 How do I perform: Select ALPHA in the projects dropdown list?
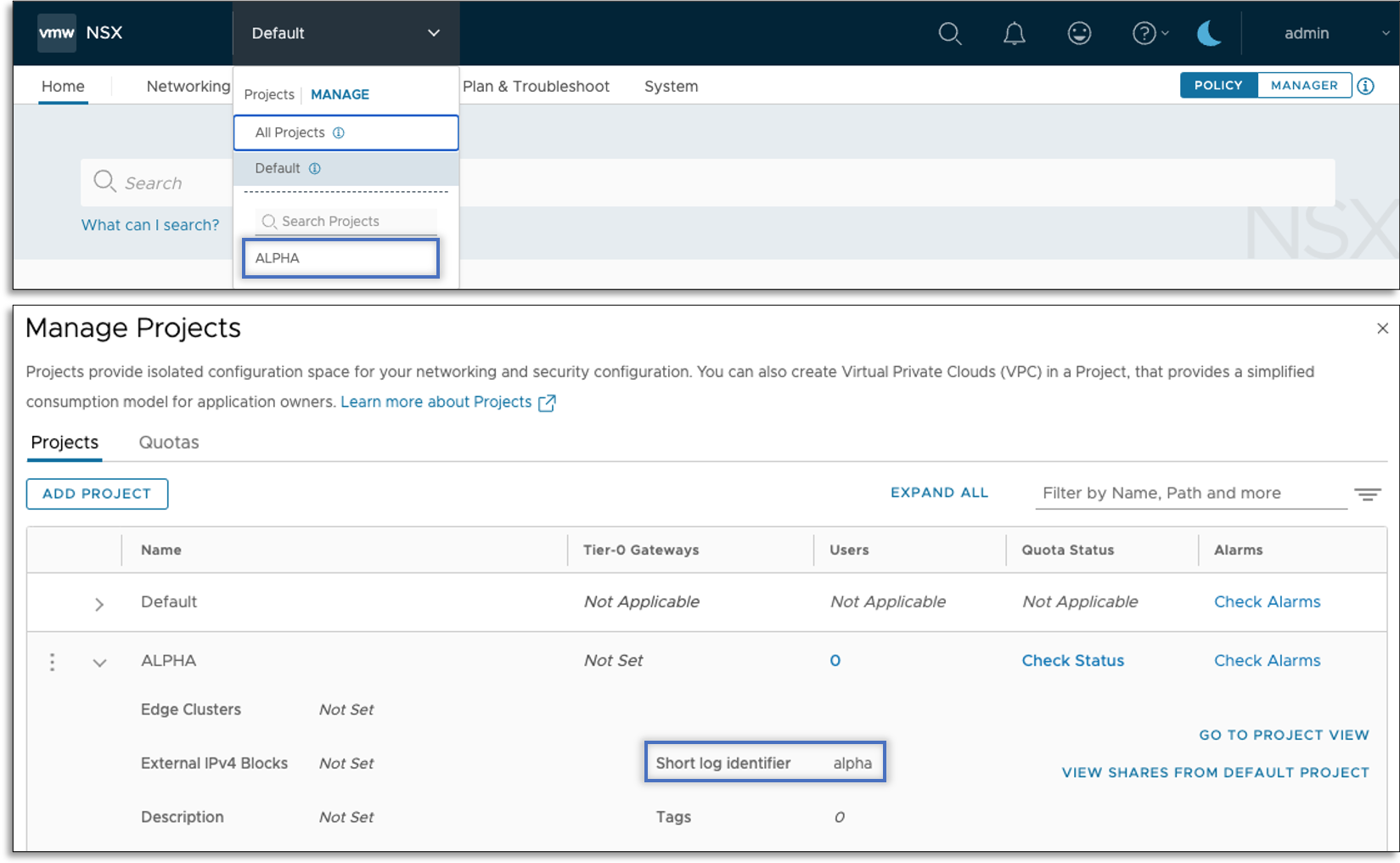pos(340,258)
